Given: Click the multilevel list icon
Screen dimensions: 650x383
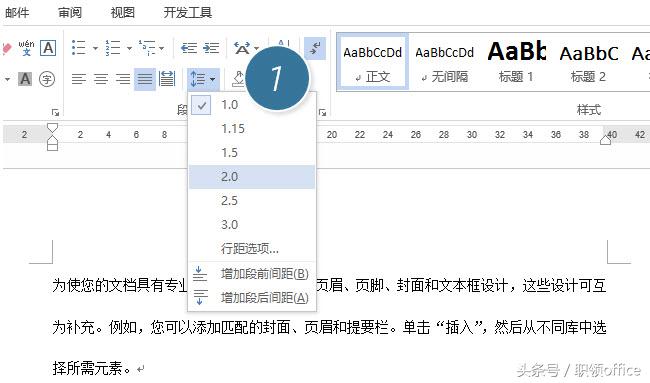Looking at the screenshot, I should pos(147,48).
